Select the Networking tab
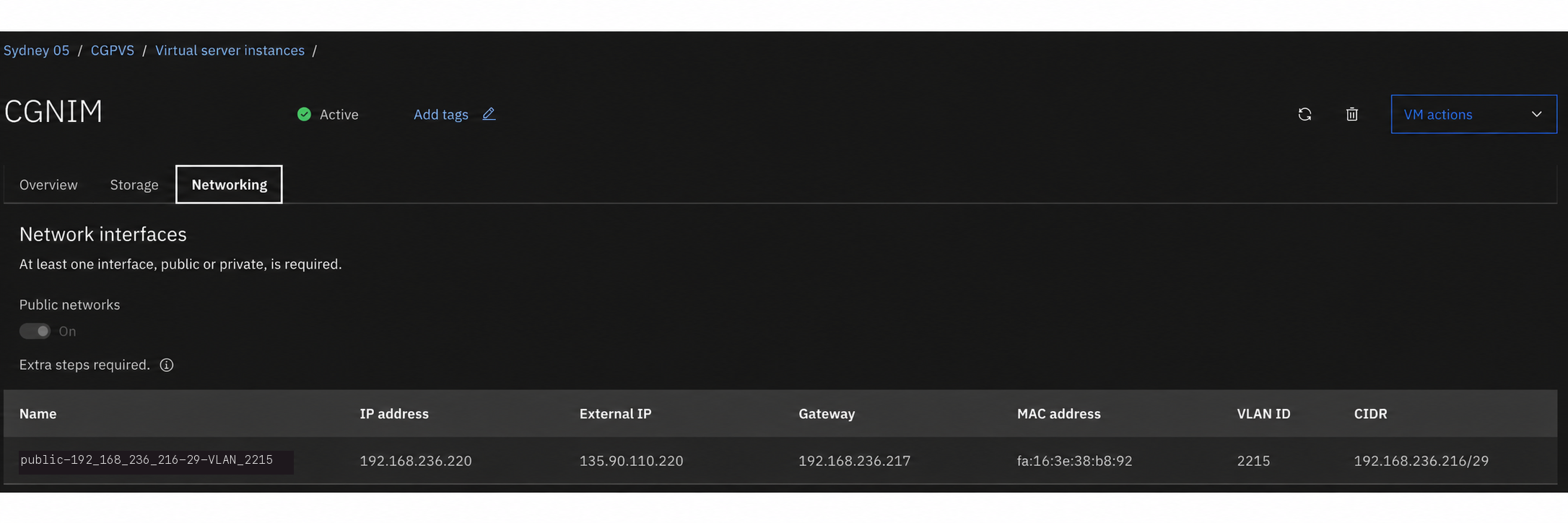This screenshot has width=1568, height=523. click(x=229, y=185)
